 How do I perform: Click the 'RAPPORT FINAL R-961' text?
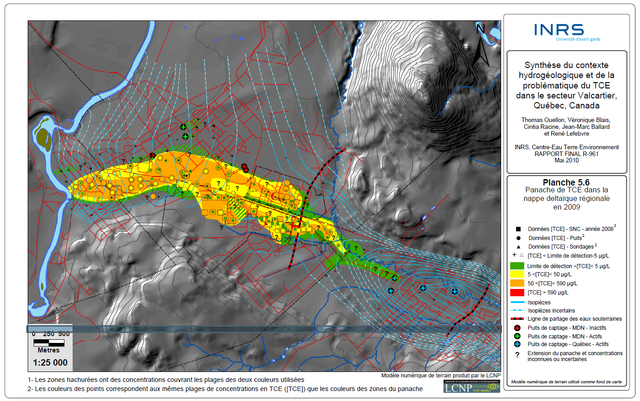(567, 154)
